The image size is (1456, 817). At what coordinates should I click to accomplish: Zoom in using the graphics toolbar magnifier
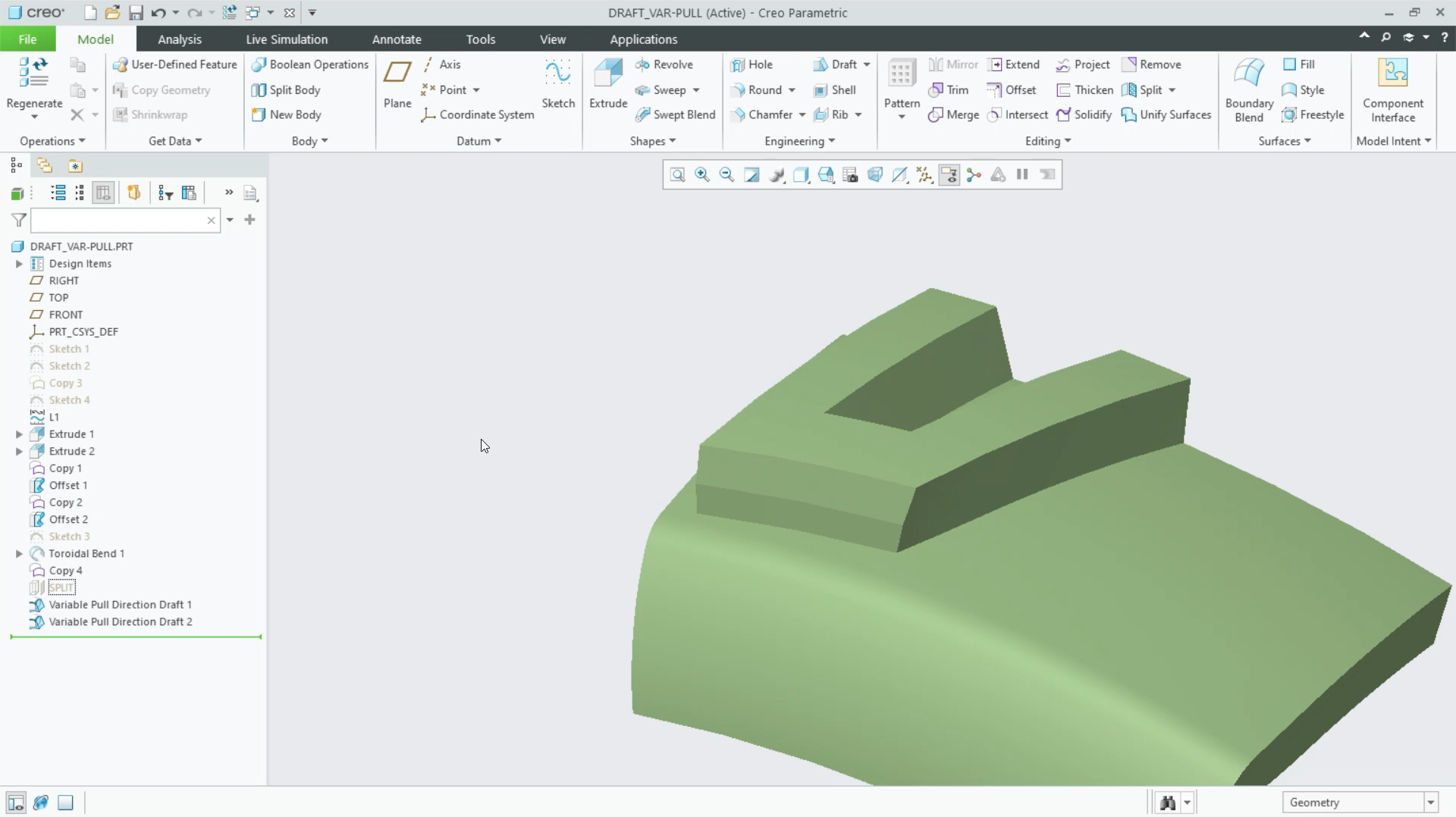coord(702,175)
